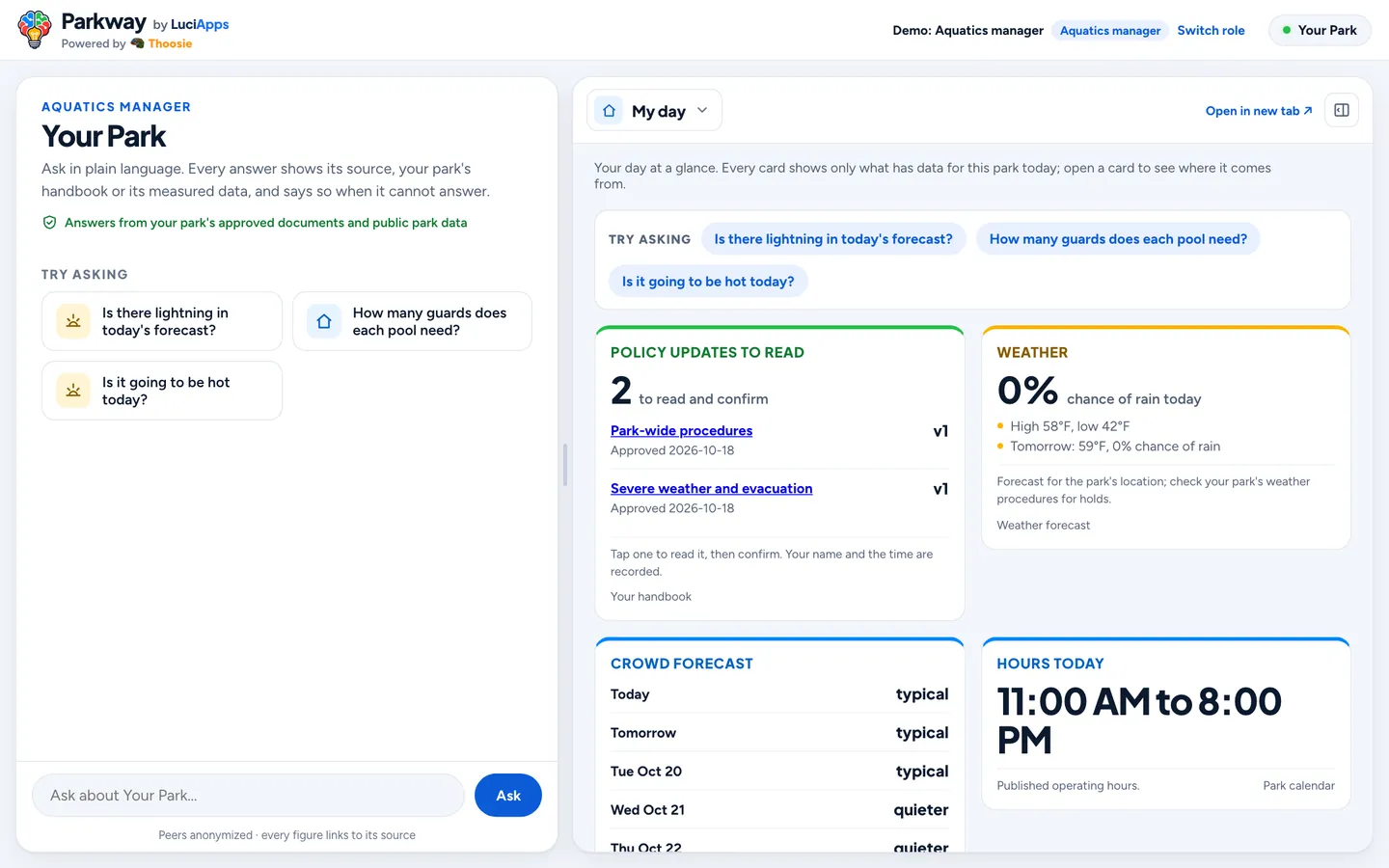Click the Tue Oct 20 forecast row
This screenshot has width=1389, height=868.
[779, 772]
